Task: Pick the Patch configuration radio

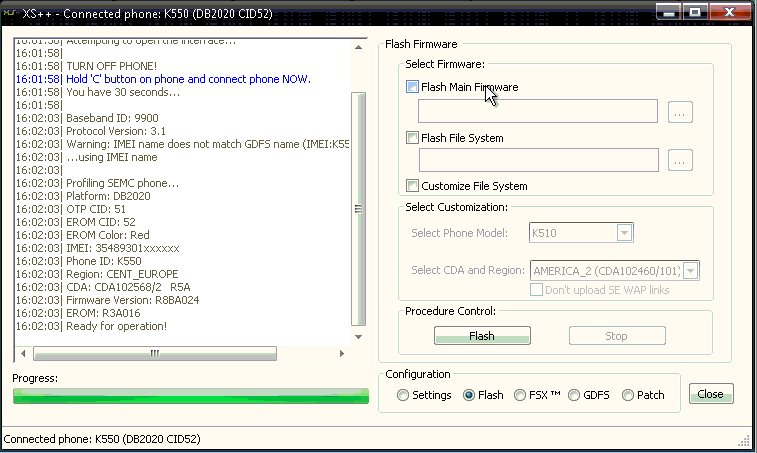Action: 628,395
